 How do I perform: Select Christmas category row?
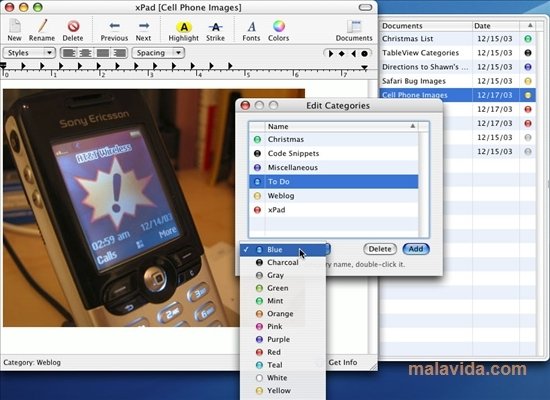[x=334, y=139]
